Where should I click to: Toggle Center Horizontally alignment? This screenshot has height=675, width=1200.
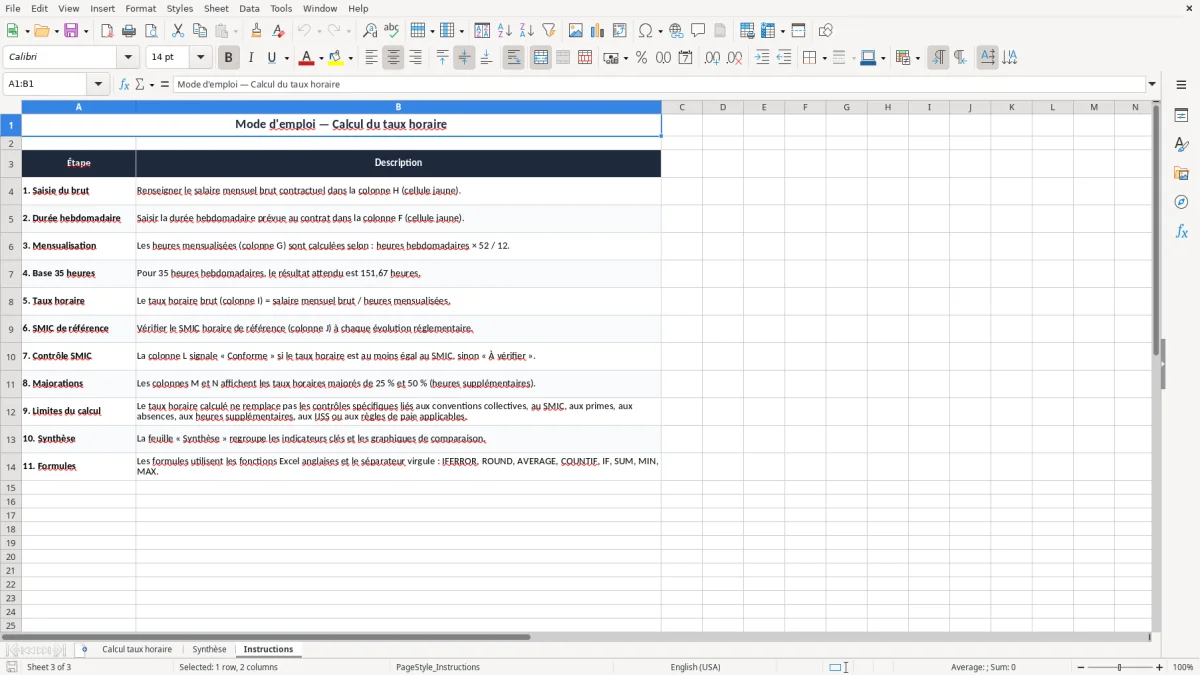pos(393,58)
